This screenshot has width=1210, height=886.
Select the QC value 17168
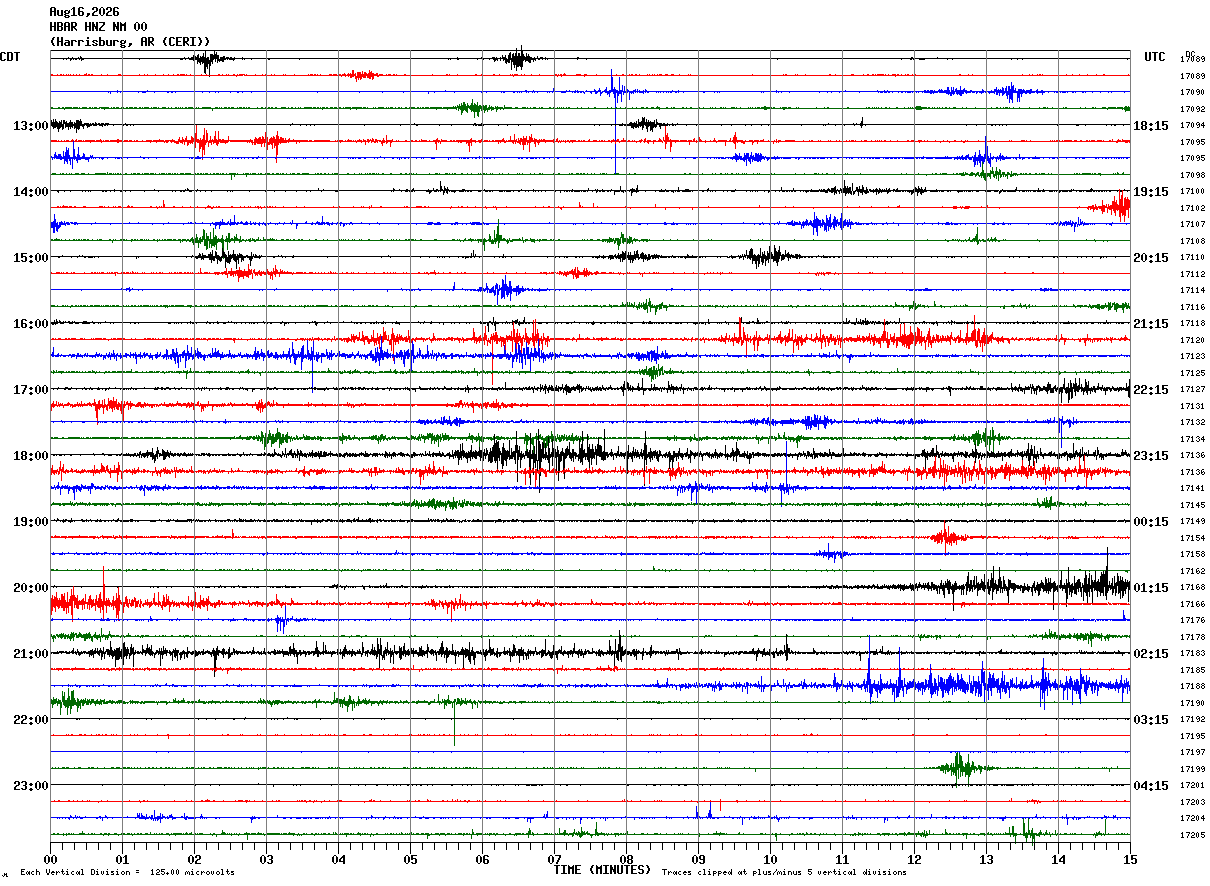[1192, 588]
